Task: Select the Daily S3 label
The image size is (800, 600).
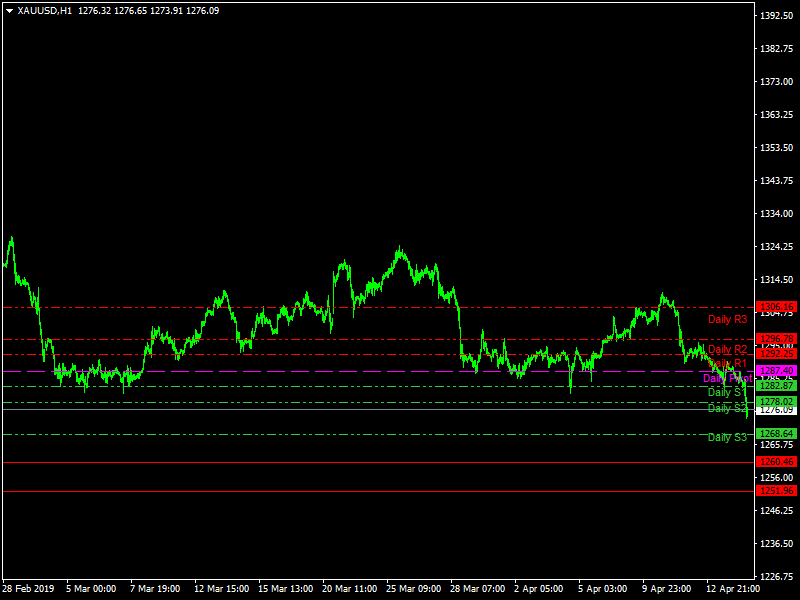Action: [727, 437]
